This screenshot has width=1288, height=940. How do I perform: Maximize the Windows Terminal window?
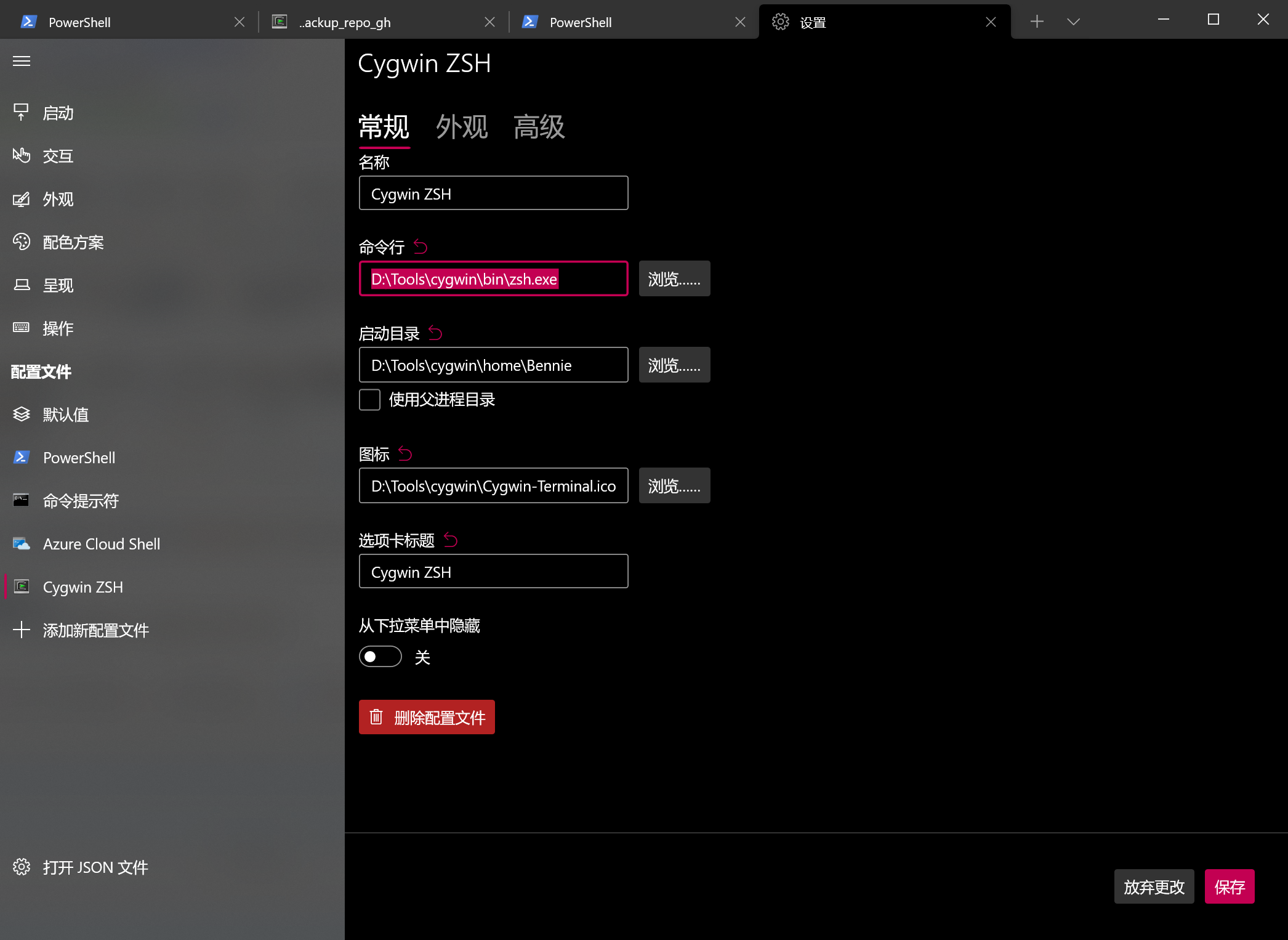1214,20
